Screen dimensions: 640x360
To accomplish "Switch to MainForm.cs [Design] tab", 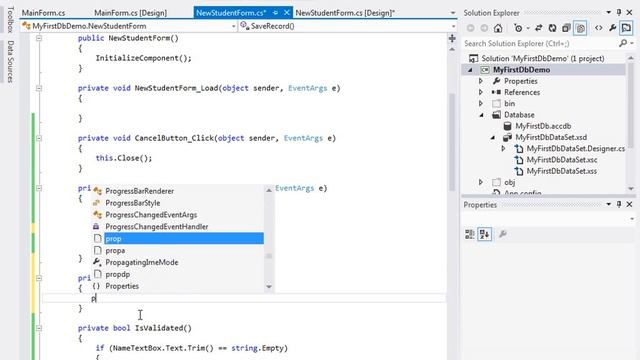I will [131, 13].
